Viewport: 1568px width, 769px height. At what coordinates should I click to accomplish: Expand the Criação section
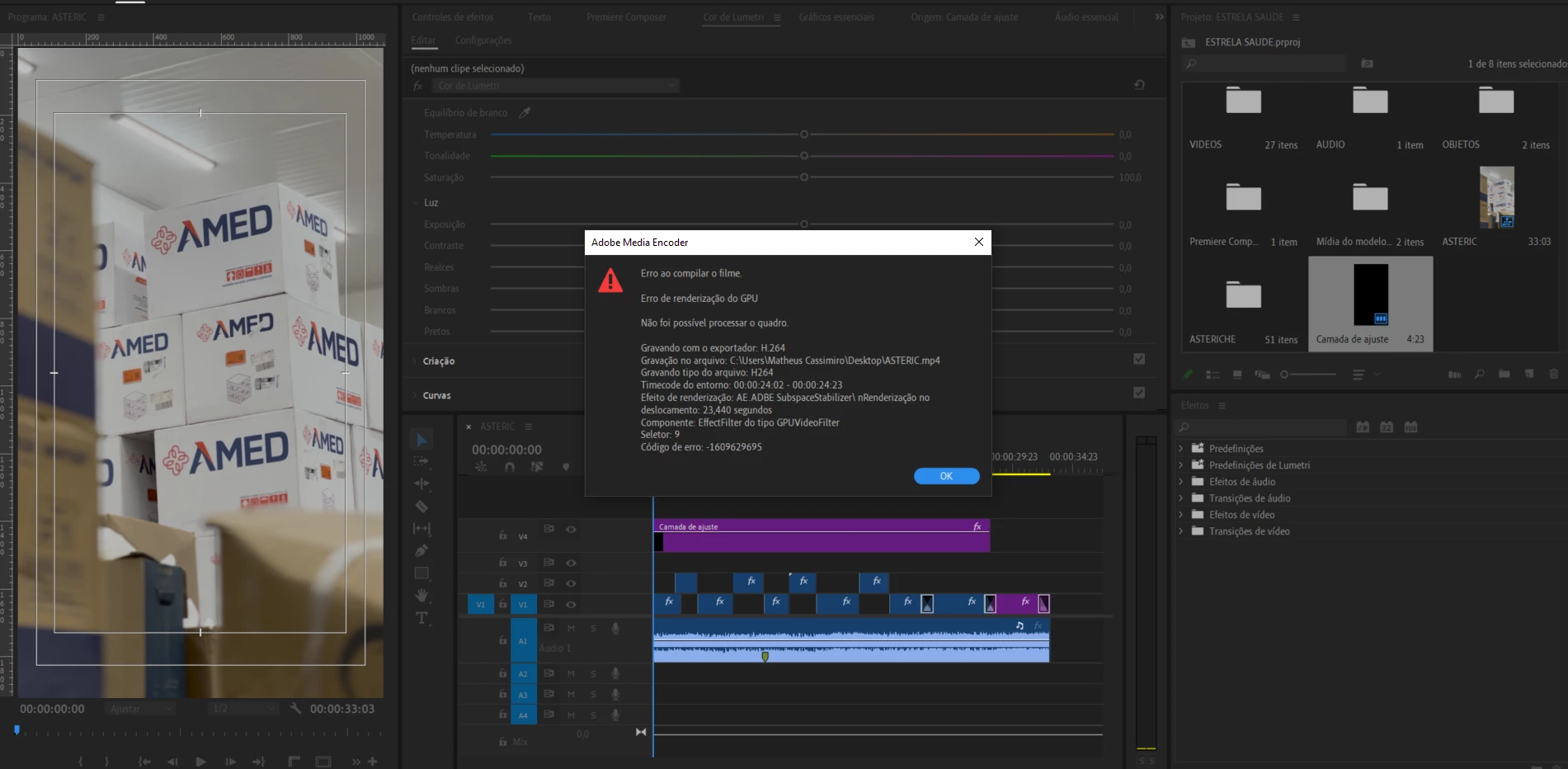point(415,361)
